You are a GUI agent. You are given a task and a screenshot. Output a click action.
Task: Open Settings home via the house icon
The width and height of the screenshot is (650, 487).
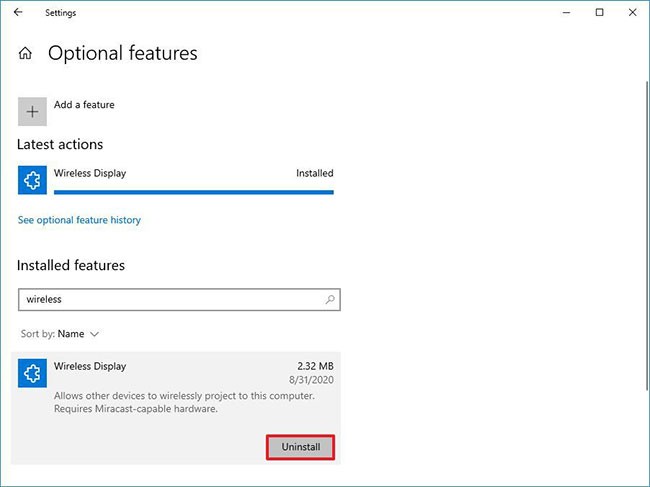(x=25, y=54)
